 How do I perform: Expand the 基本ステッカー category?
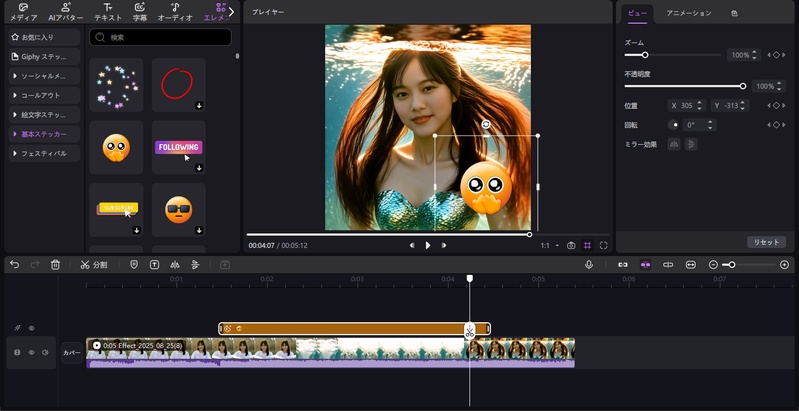coord(44,134)
